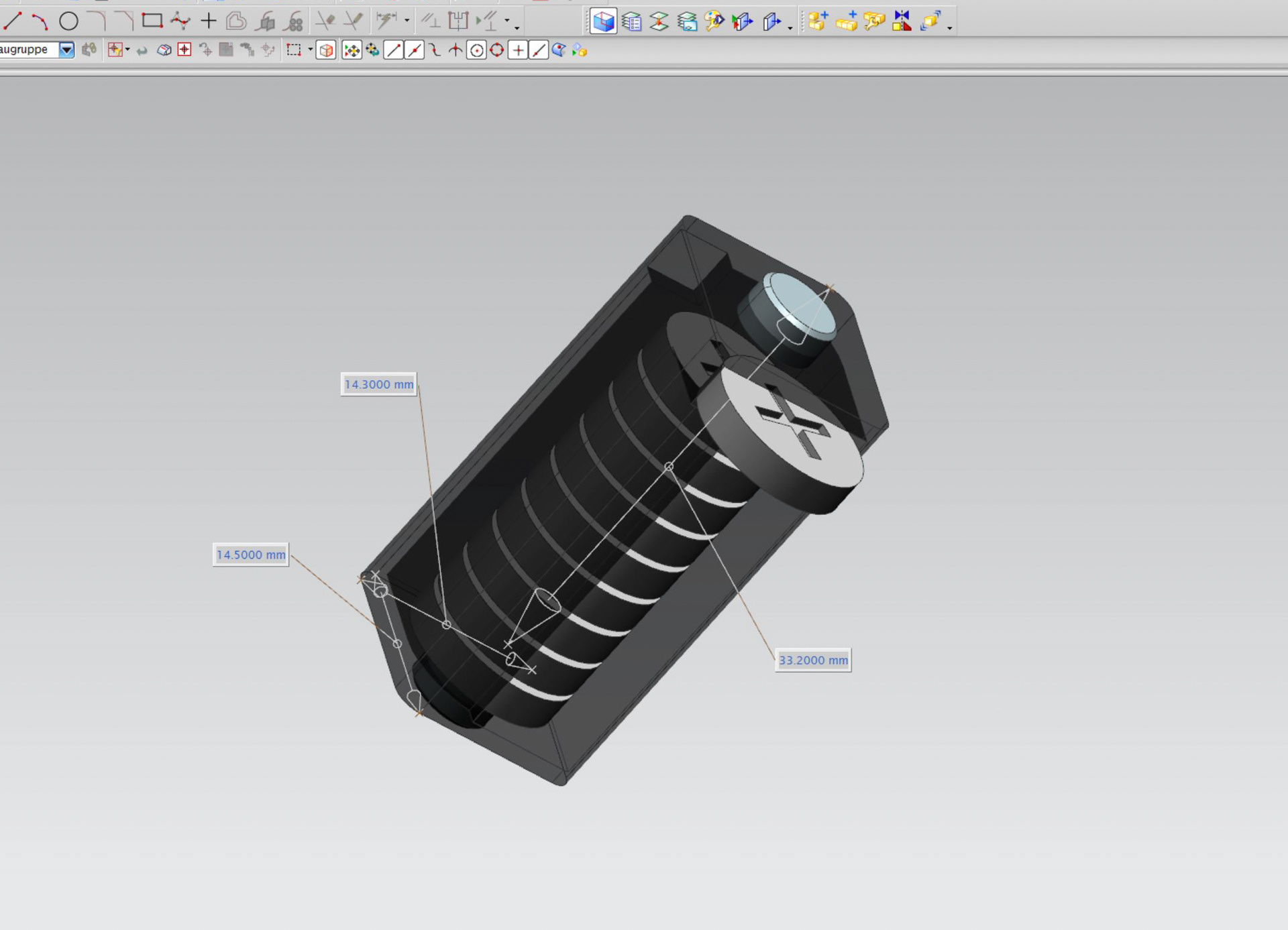The width and height of the screenshot is (1288, 930).
Task: Open the augruppe selection scope dropdown
Action: [x=66, y=50]
